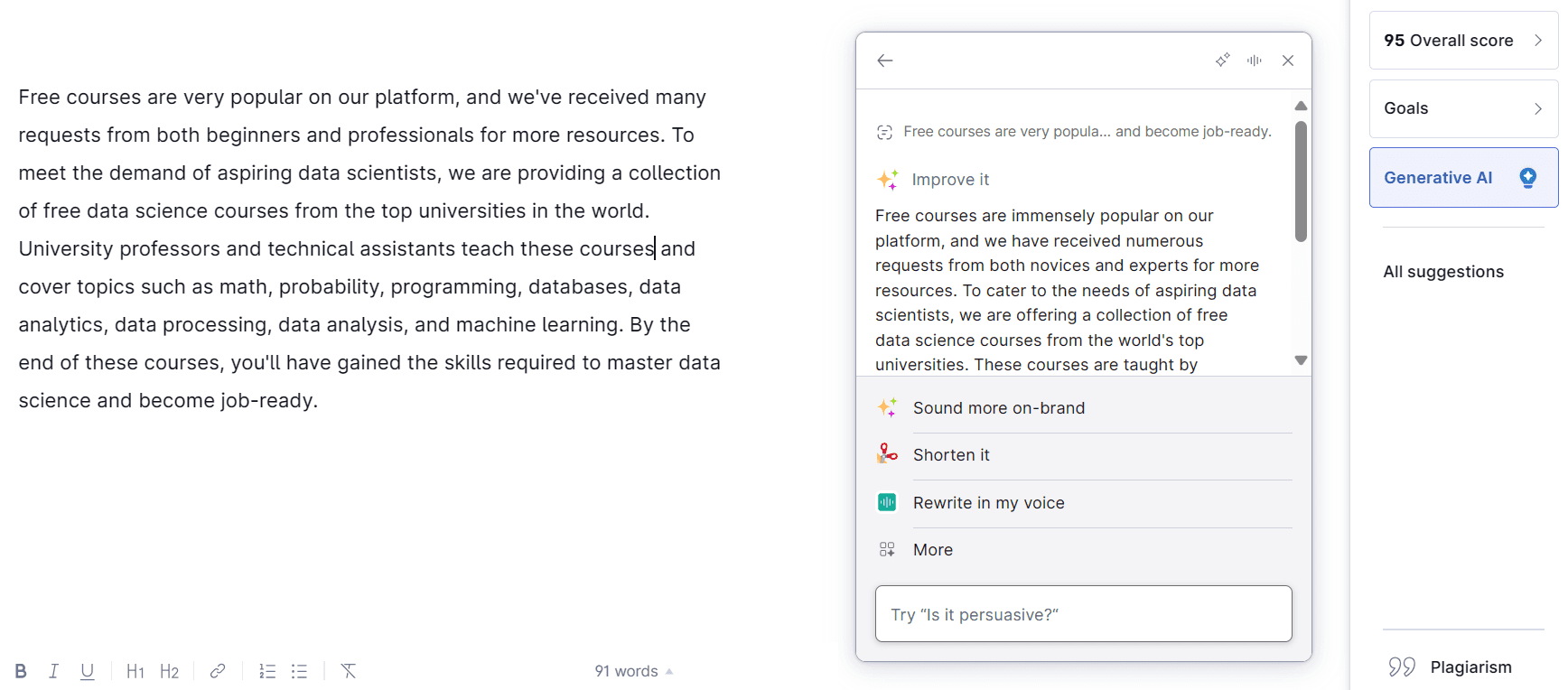Close the generative AI popup

1288,61
